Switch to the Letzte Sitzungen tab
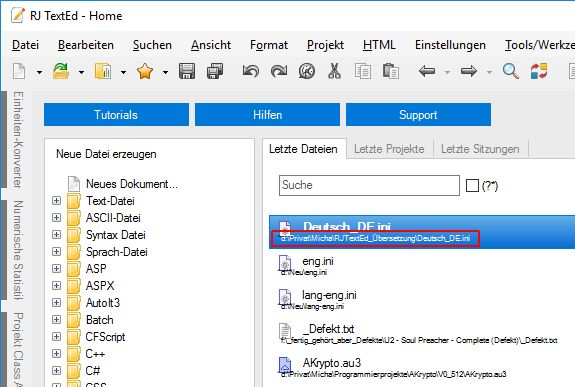The image size is (575, 387). (480, 149)
